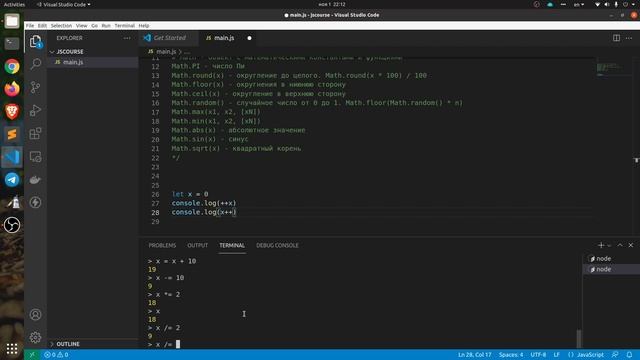Launch Google Chrome from the dock
The width and height of the screenshot is (640, 360).
tap(12, 66)
